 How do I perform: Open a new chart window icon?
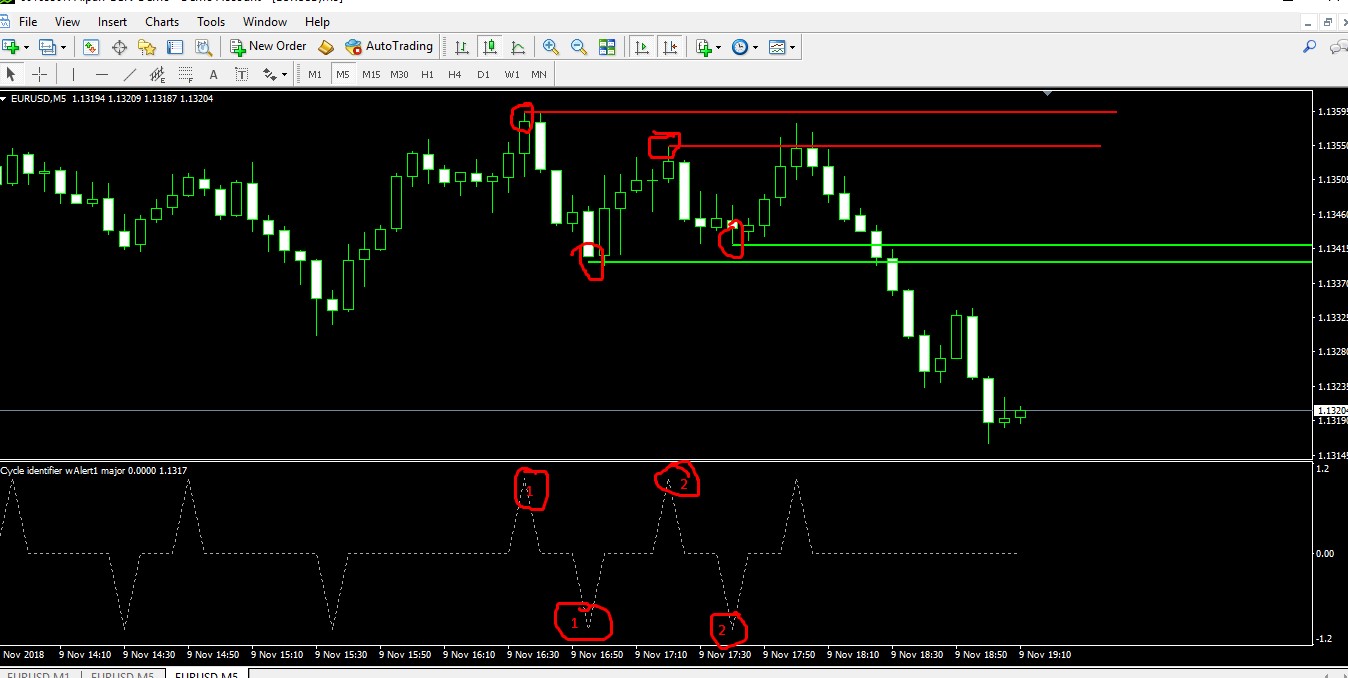12,46
